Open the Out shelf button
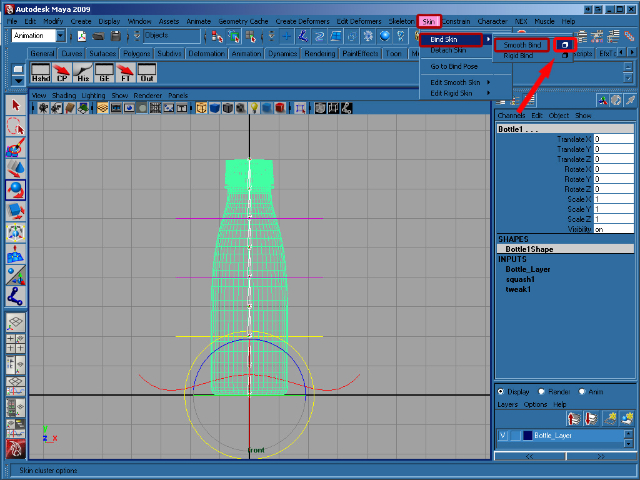The height and width of the screenshot is (480, 640). click(x=147, y=73)
